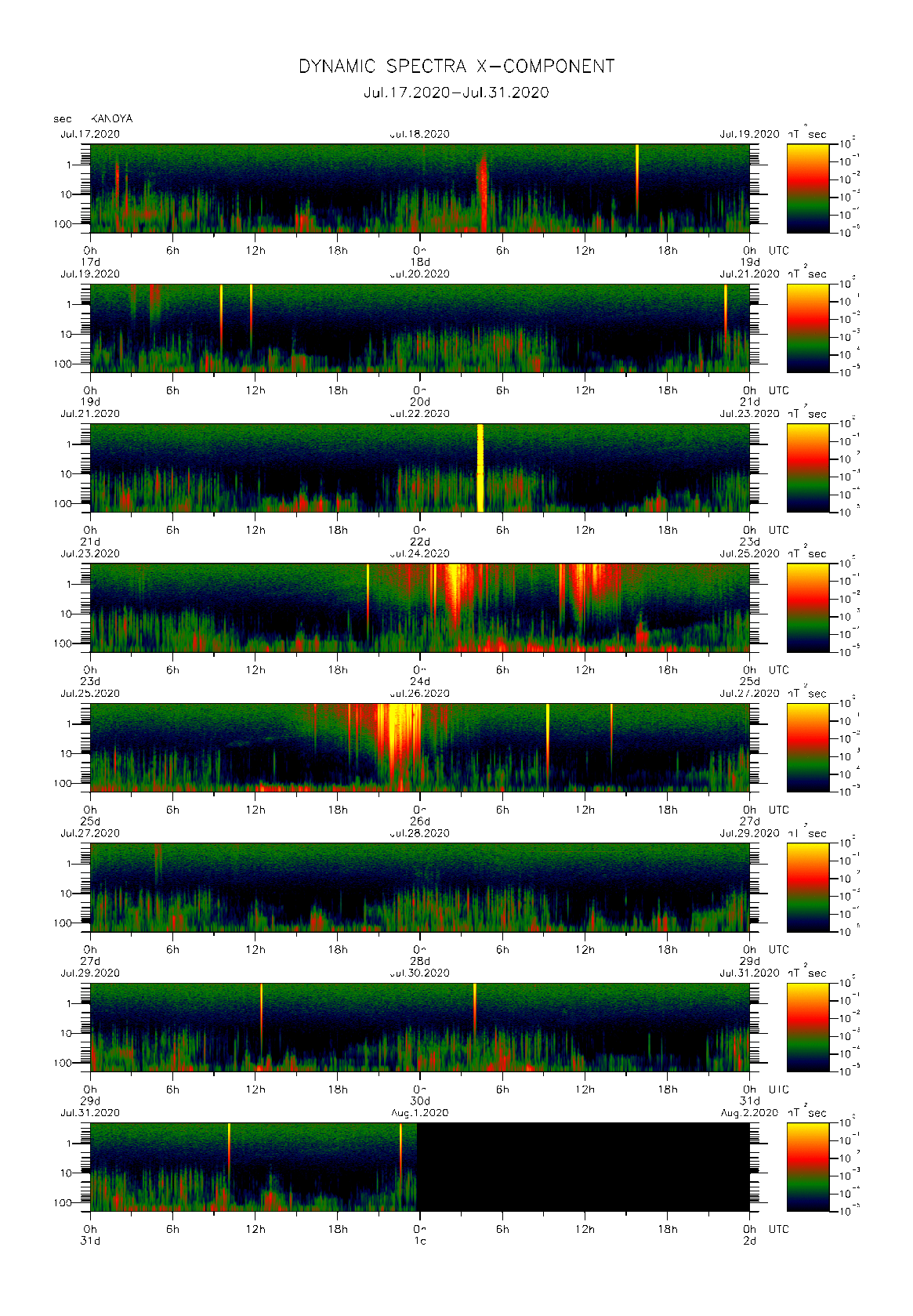The image size is (913, 1316).
Task: Click the bright burst near 3h on July 24
Action: click(456, 596)
